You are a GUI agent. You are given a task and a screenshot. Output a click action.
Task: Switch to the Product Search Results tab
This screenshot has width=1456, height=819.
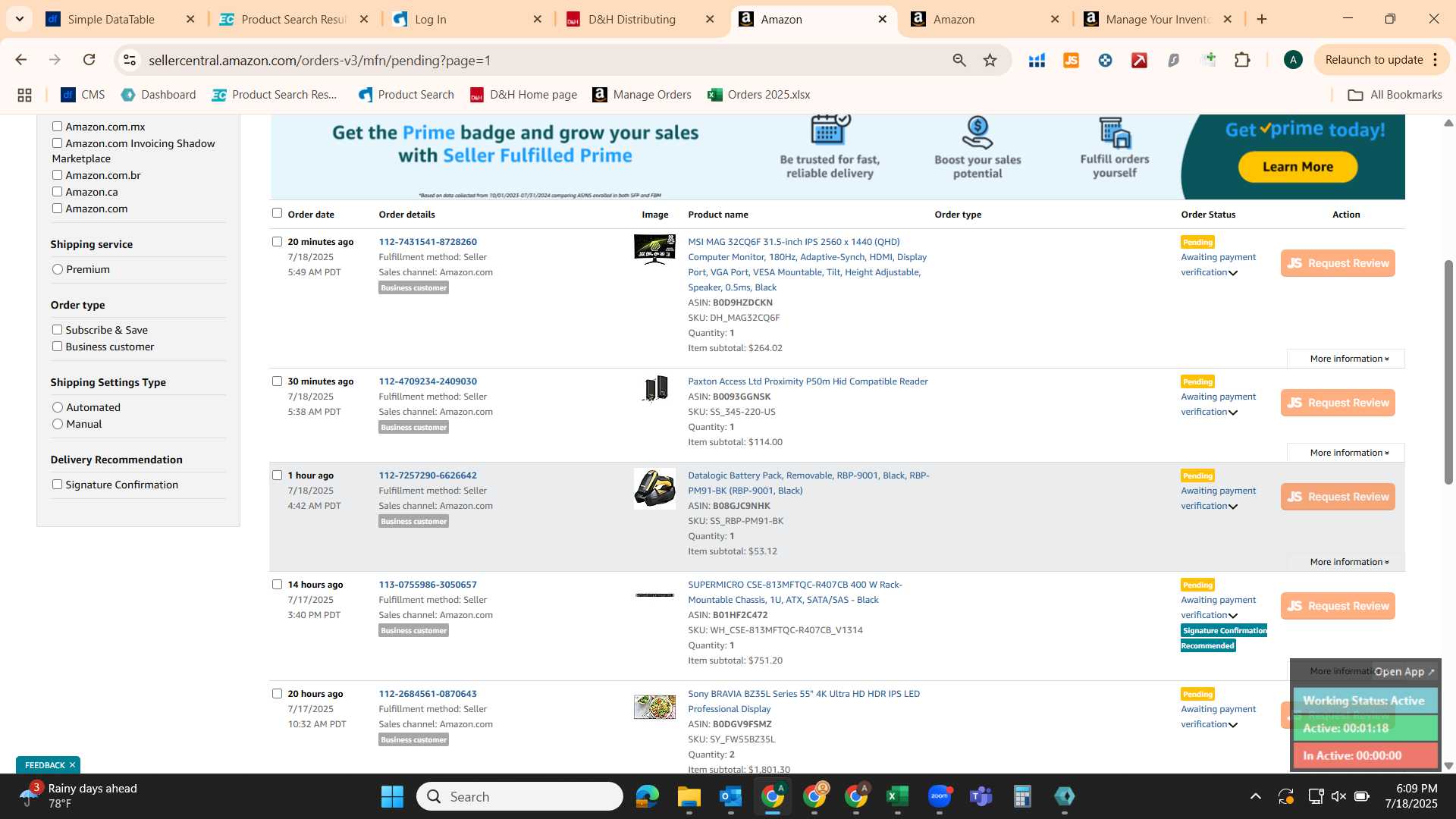(x=293, y=19)
